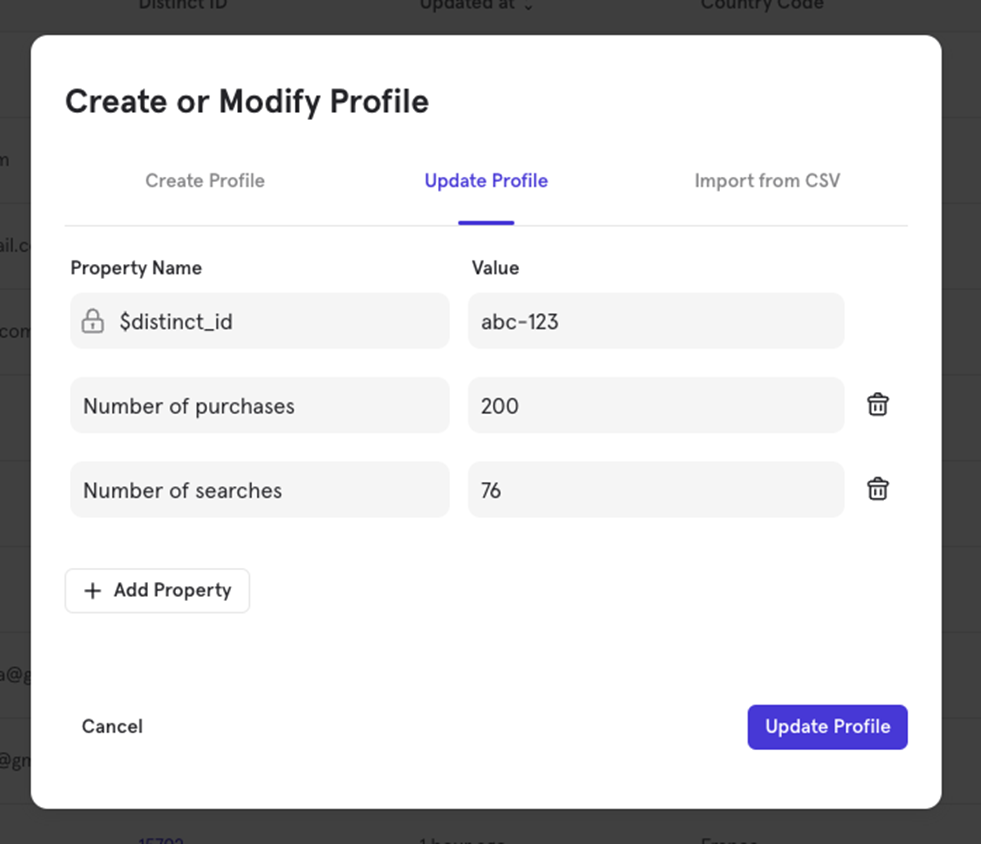Click the abc-123 value field
Screen dimensions: 981x844
click(x=655, y=321)
